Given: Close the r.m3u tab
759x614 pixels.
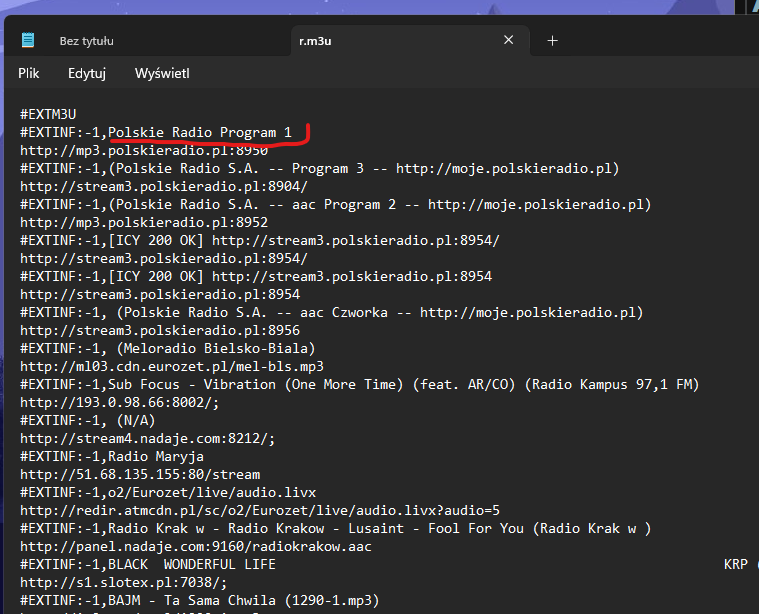Looking at the screenshot, I should (508, 40).
